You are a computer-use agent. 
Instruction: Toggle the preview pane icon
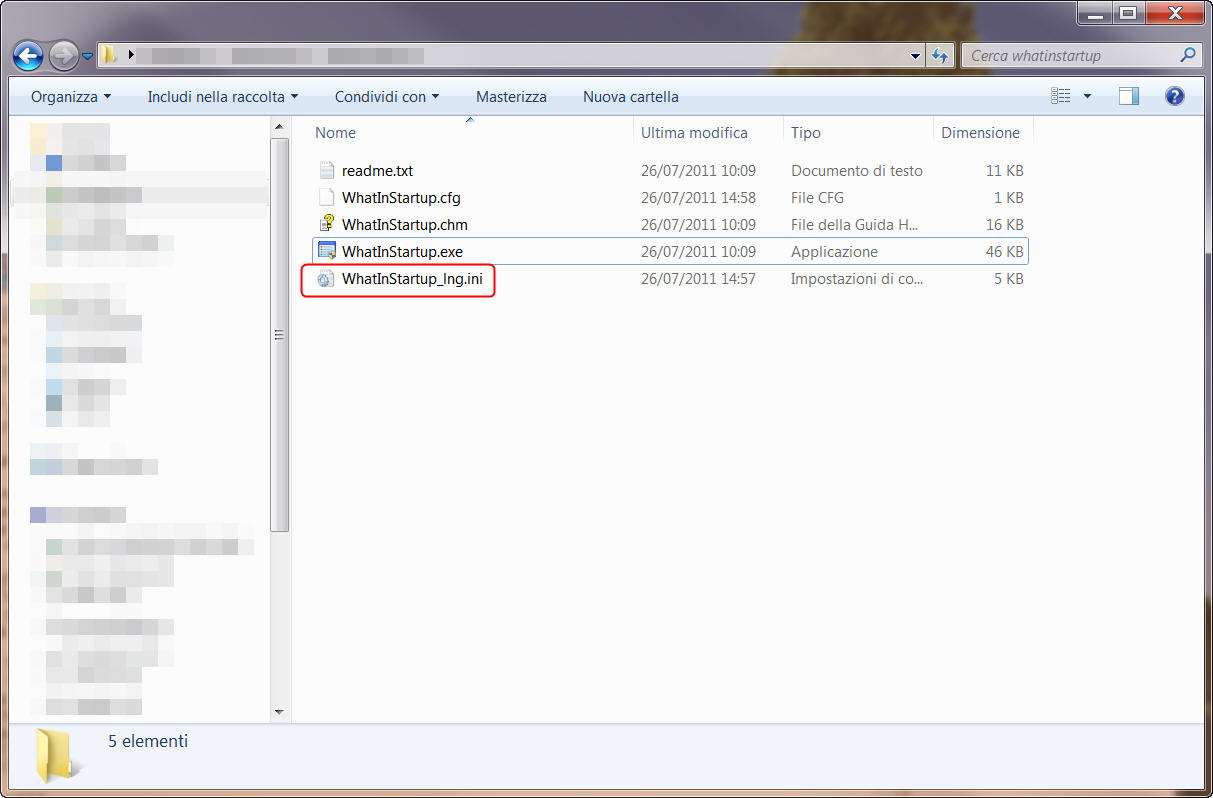tap(1129, 97)
